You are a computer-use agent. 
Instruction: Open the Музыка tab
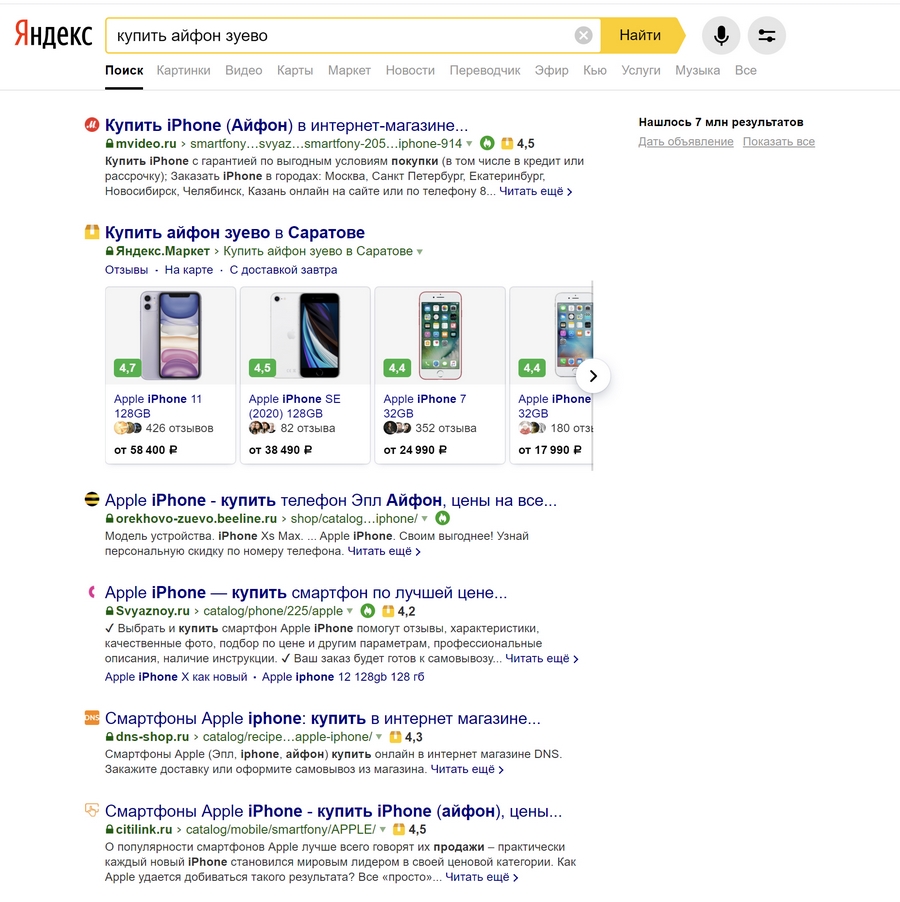(698, 70)
